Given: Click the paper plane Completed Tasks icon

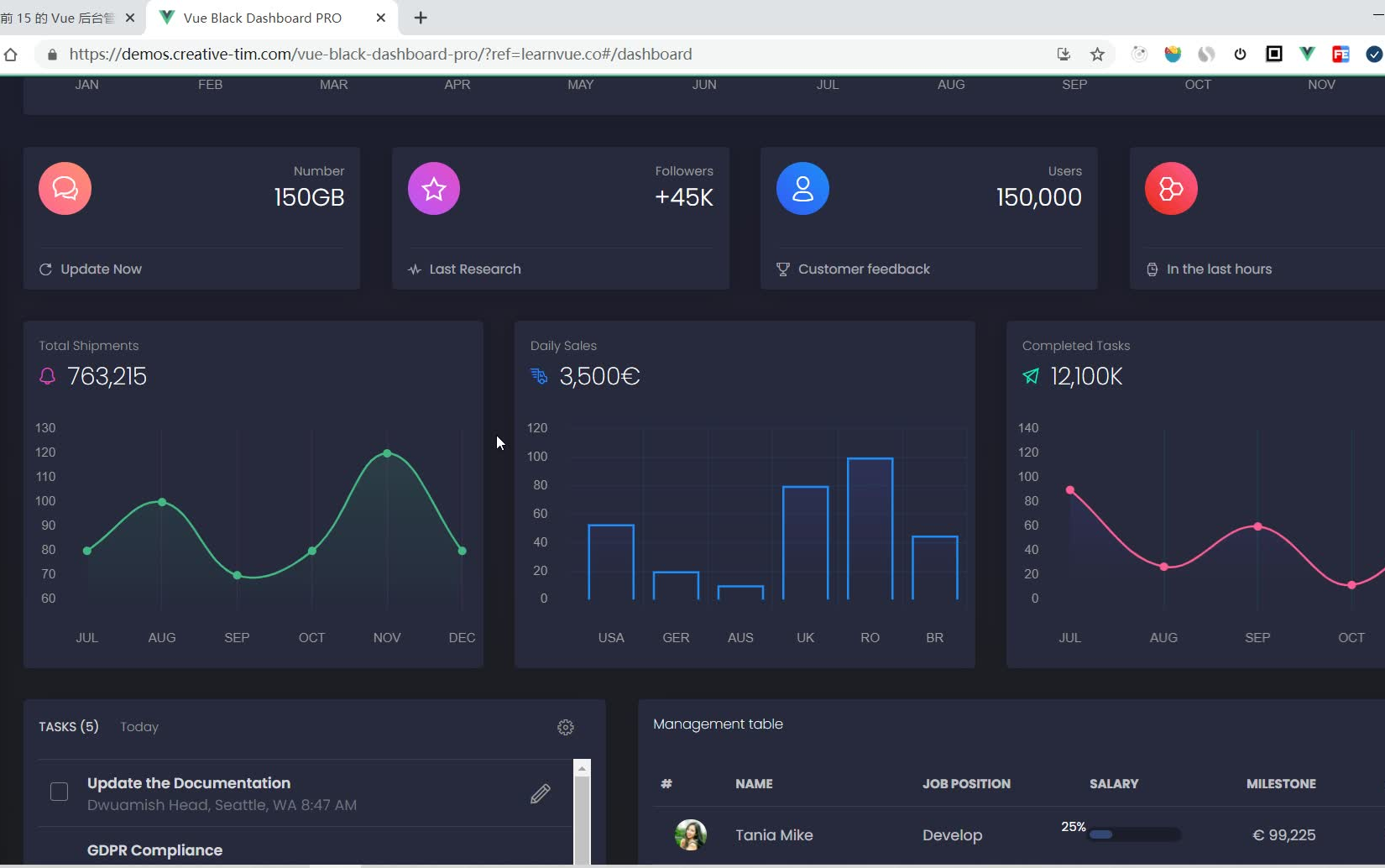Looking at the screenshot, I should tap(1031, 376).
